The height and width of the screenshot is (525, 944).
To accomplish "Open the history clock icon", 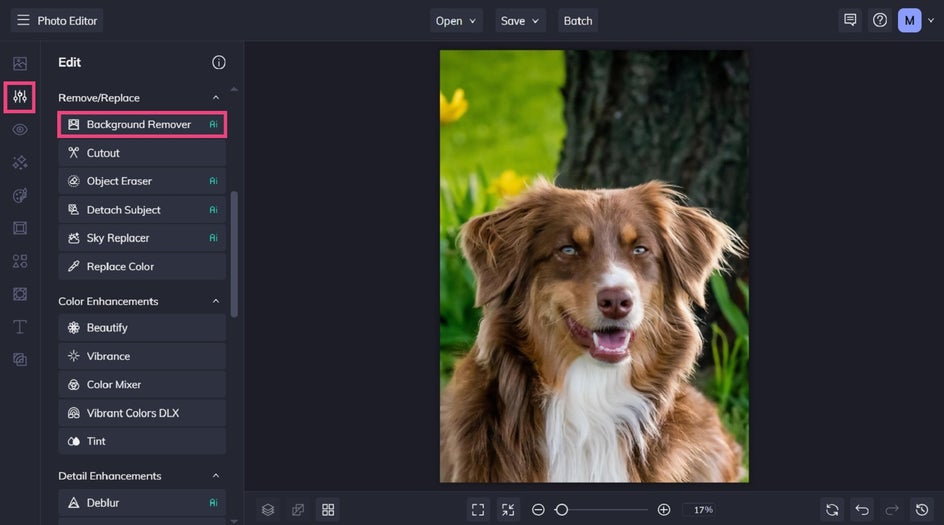I will coord(922,510).
